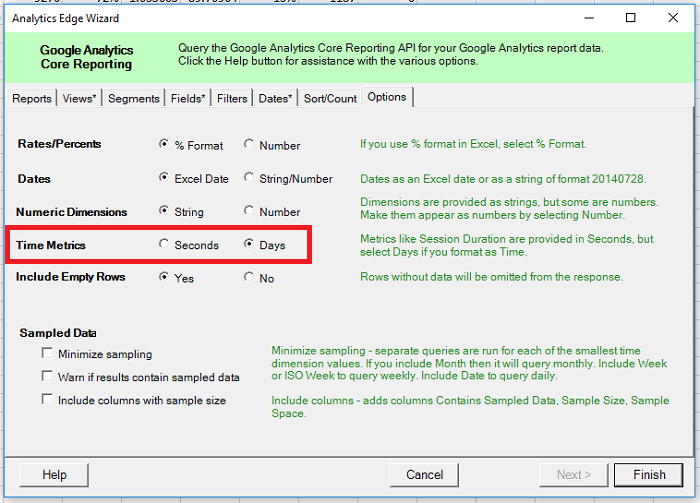Click the Sampled Data section label
The width and height of the screenshot is (700, 503).
pyautogui.click(x=58, y=333)
